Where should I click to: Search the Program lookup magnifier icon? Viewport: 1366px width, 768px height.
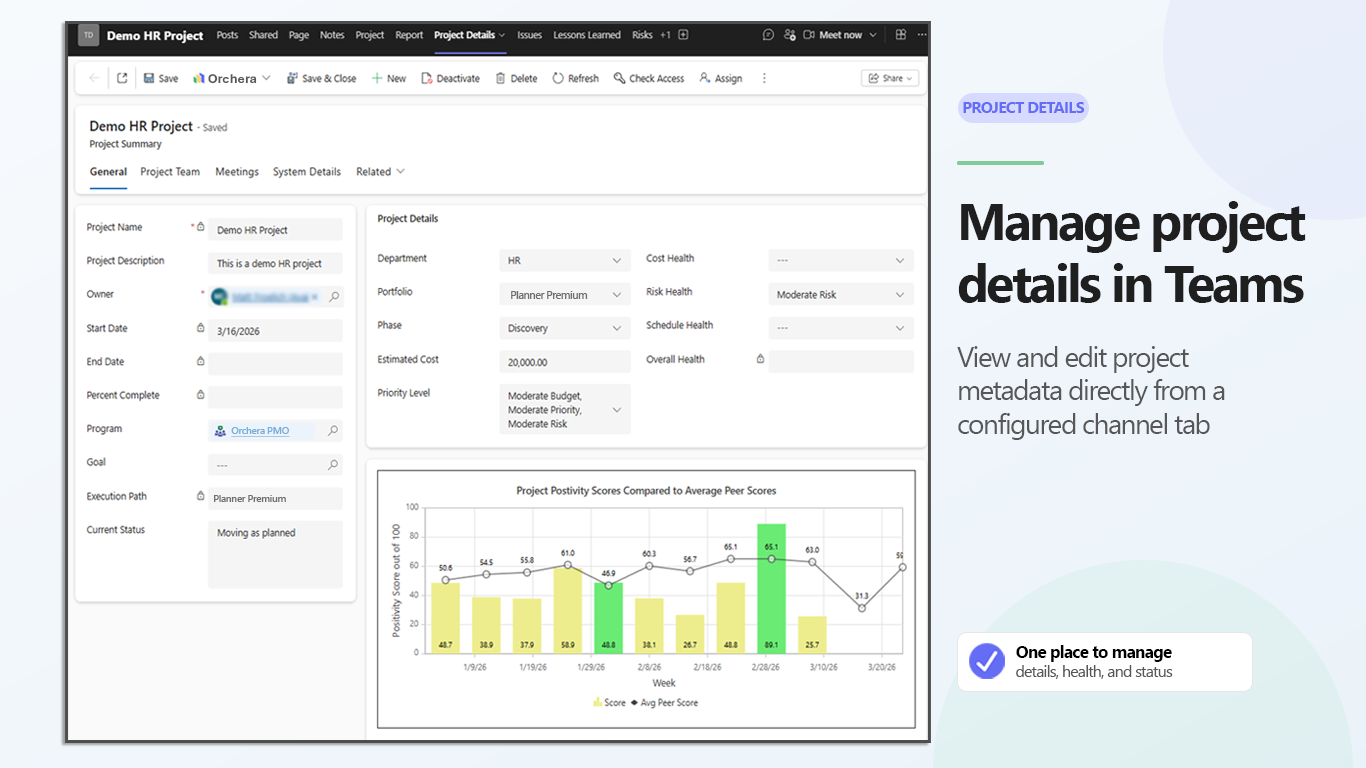click(334, 431)
